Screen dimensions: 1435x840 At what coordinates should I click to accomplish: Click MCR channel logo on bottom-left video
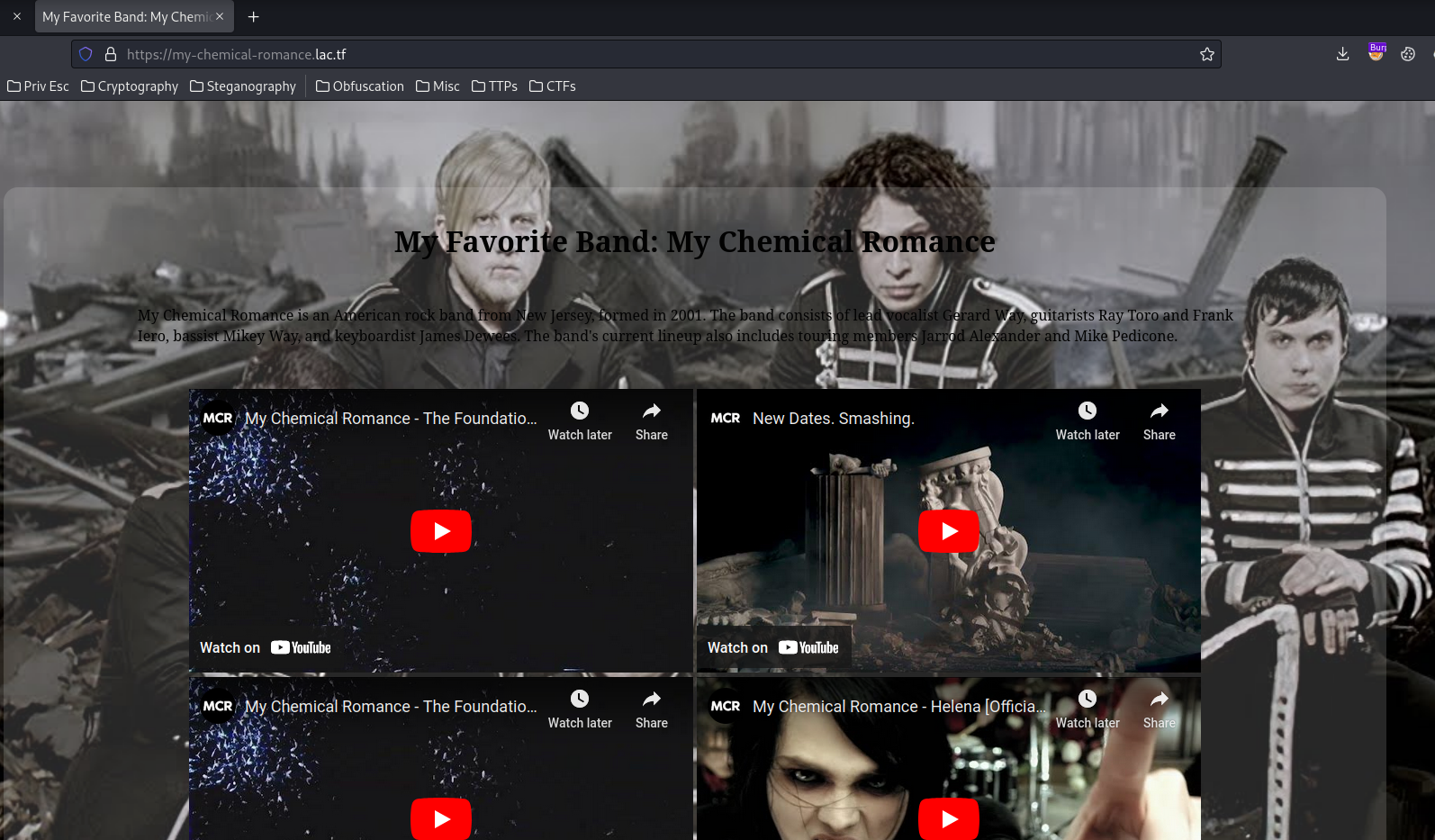tap(218, 706)
